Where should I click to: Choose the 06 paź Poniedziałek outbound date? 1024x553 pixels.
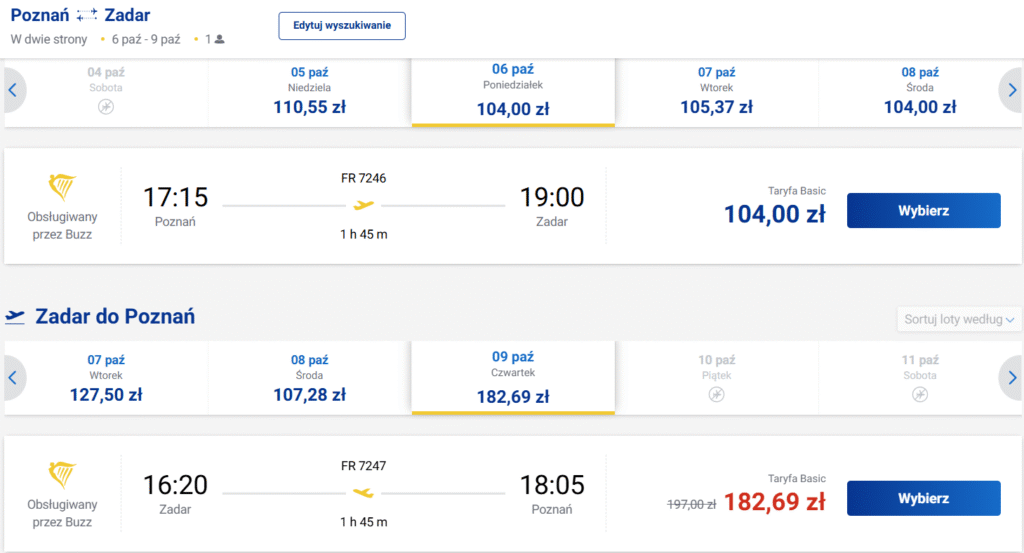pos(513,92)
